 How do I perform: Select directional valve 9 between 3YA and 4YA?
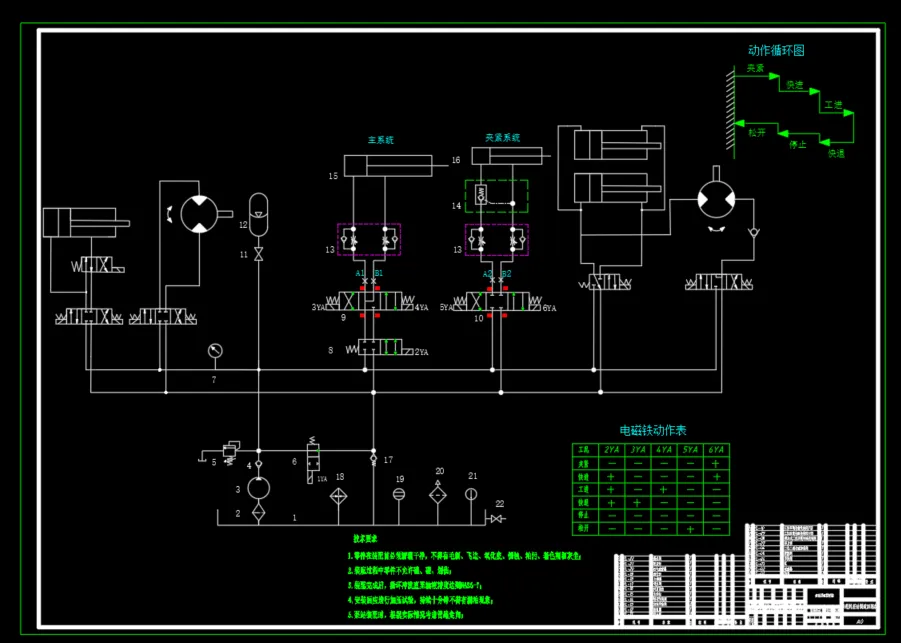[371, 301]
